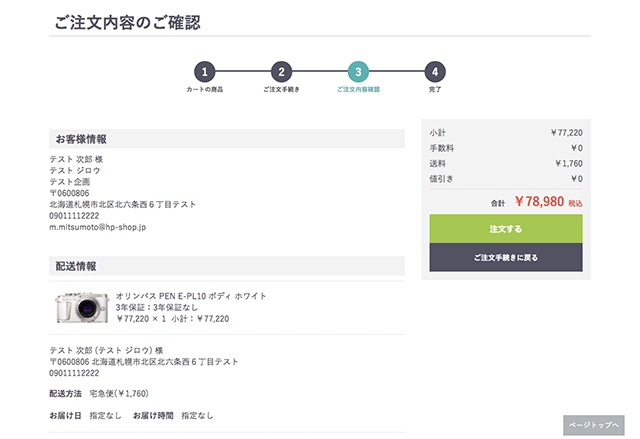Click total amount ￥78,980
The width and height of the screenshot is (640, 439).
pos(539,201)
